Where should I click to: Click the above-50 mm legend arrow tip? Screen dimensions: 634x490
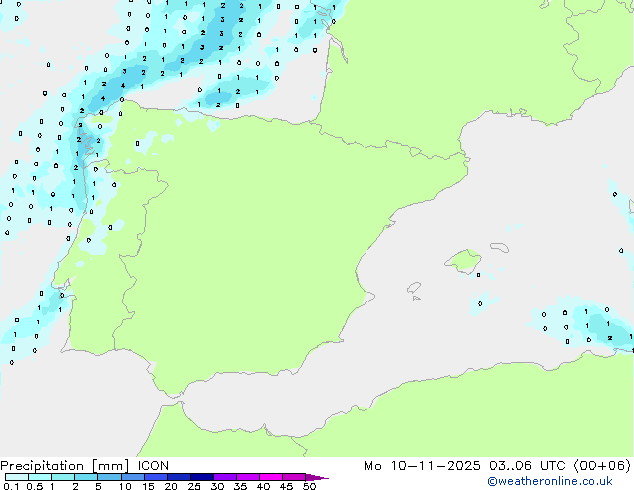pos(317,477)
